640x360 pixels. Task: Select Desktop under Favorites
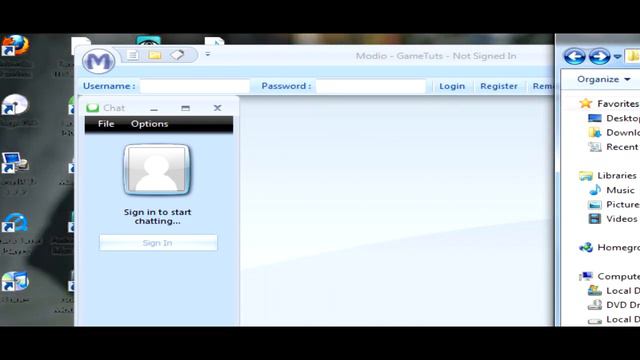click(613, 118)
